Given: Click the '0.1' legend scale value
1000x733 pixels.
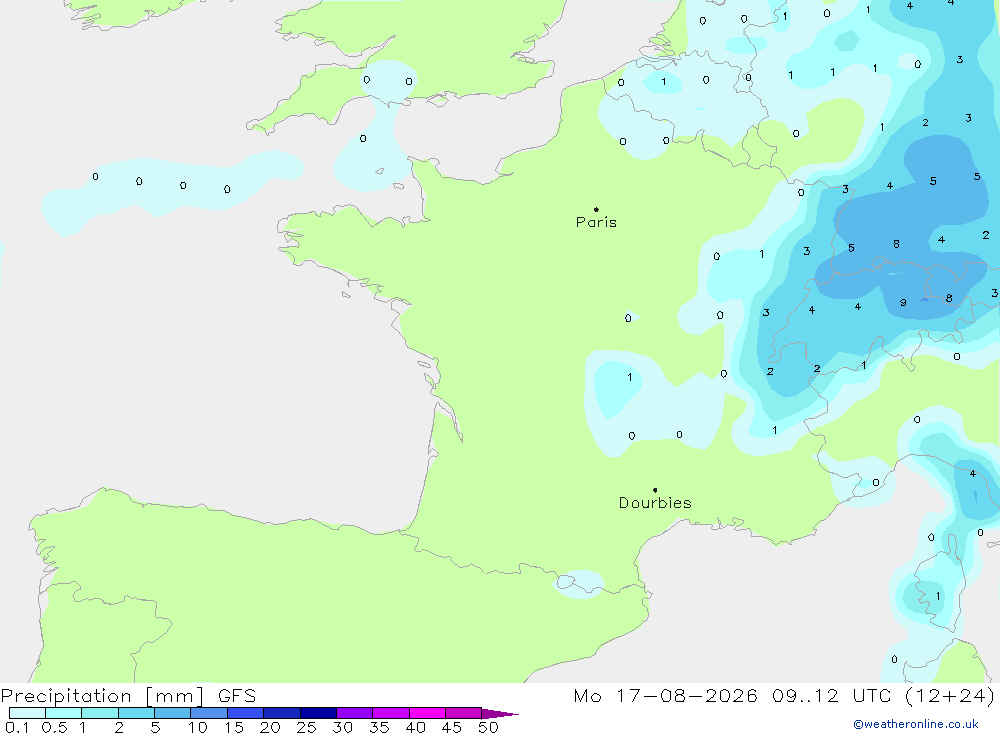Looking at the screenshot, I should tap(17, 727).
